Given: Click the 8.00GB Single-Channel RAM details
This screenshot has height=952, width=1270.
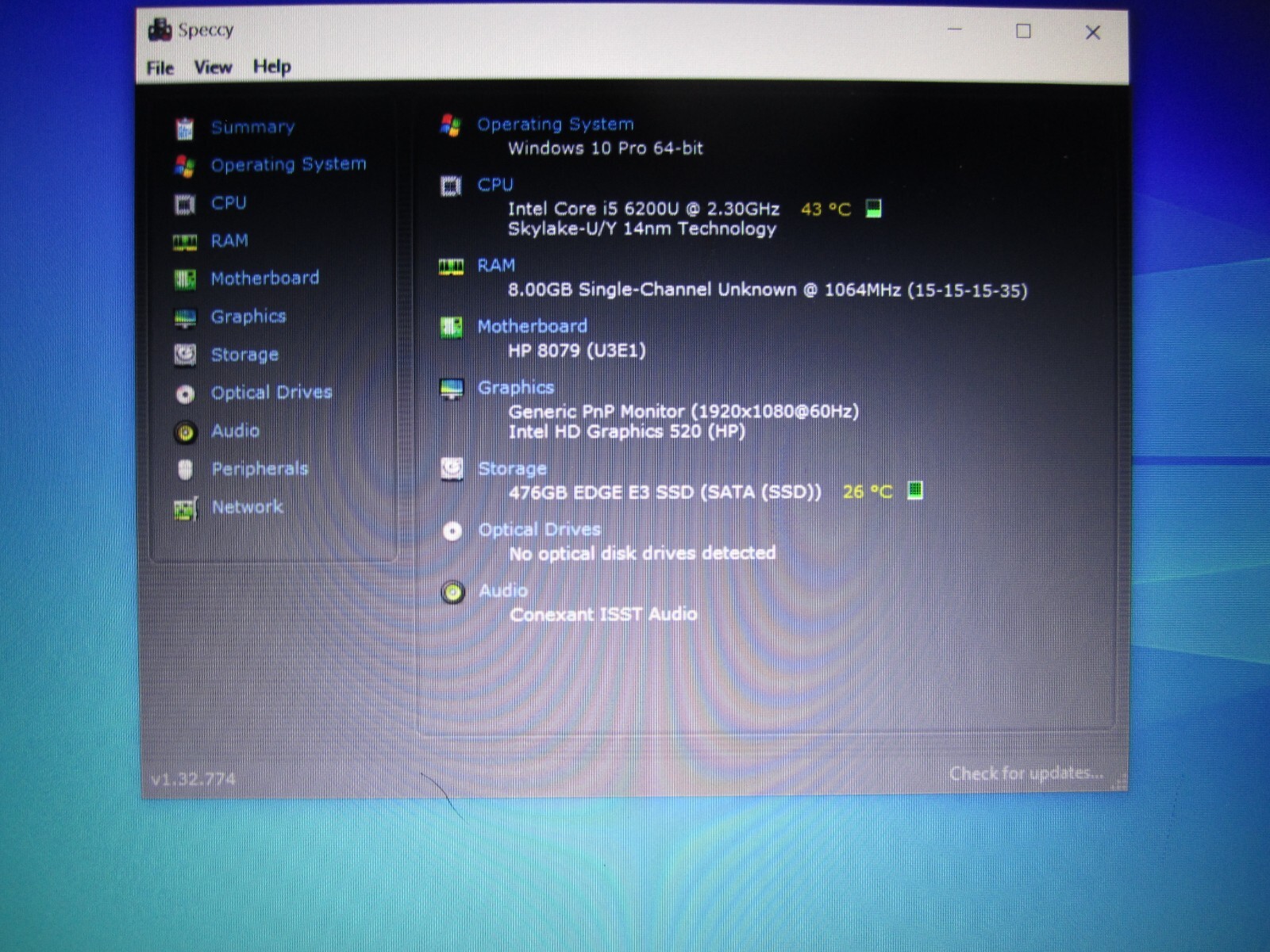Looking at the screenshot, I should [768, 290].
